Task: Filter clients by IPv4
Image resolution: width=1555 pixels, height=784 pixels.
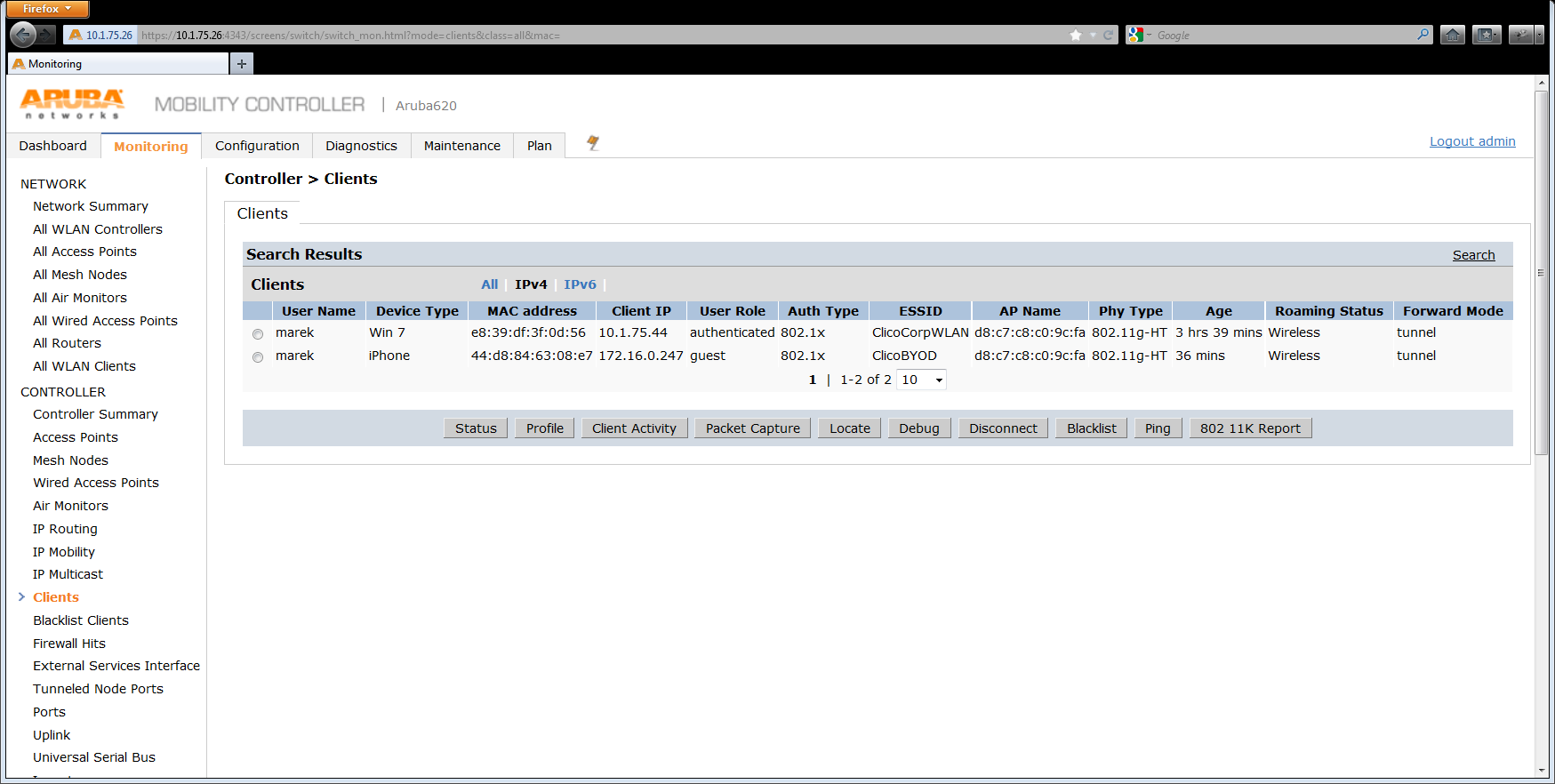Action: (531, 284)
